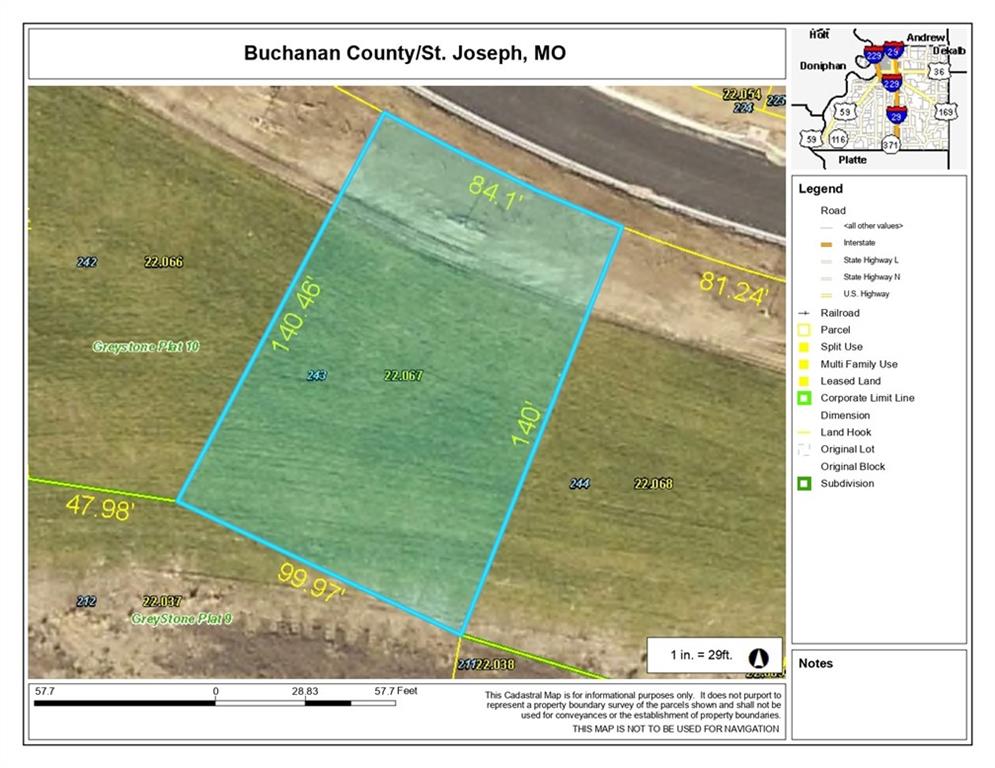The image size is (995, 768).
Task: Click the US Highway 169 shield icon
Action: (946, 112)
